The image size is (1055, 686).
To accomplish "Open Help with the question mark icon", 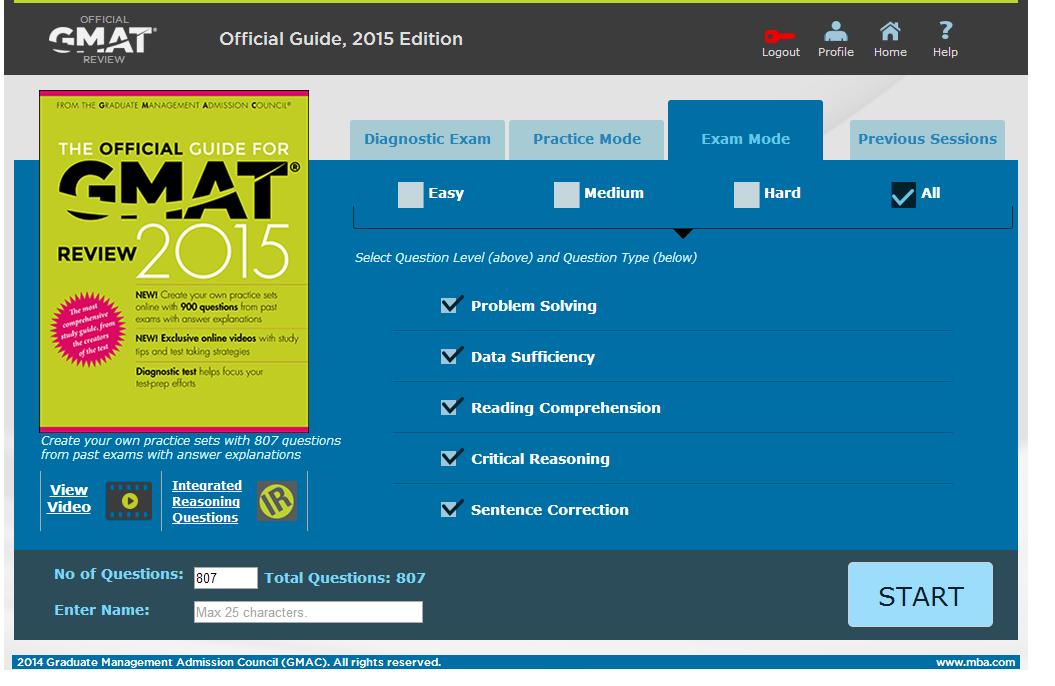I will 945,32.
